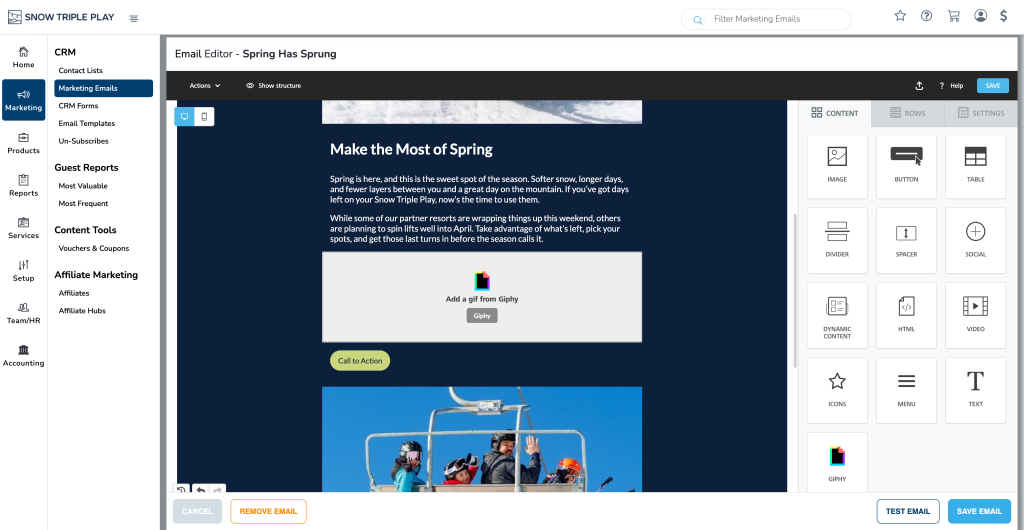Select the Button content block
The width and height of the screenshot is (1024, 530).
tap(906, 166)
